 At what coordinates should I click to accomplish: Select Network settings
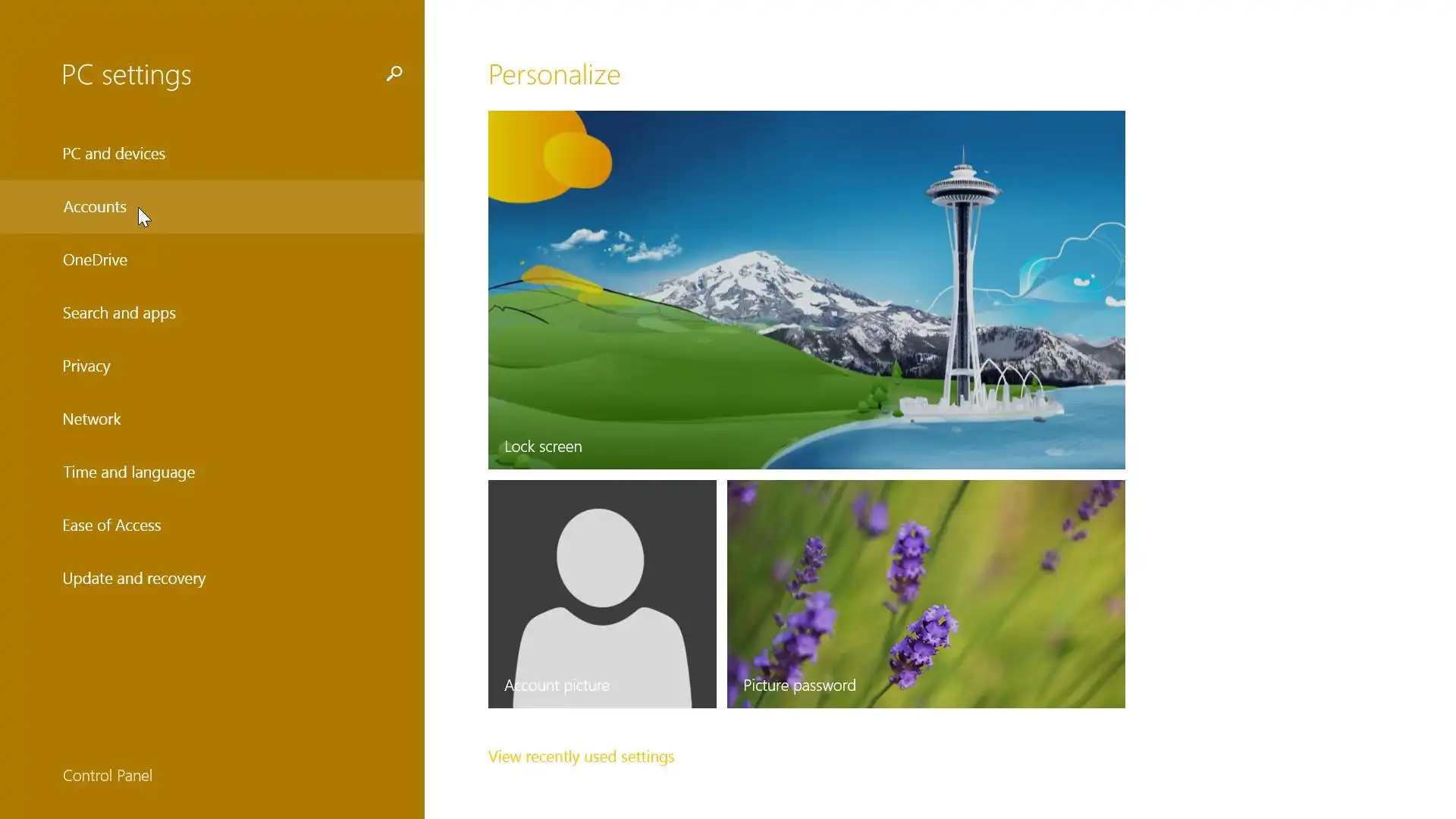click(92, 419)
